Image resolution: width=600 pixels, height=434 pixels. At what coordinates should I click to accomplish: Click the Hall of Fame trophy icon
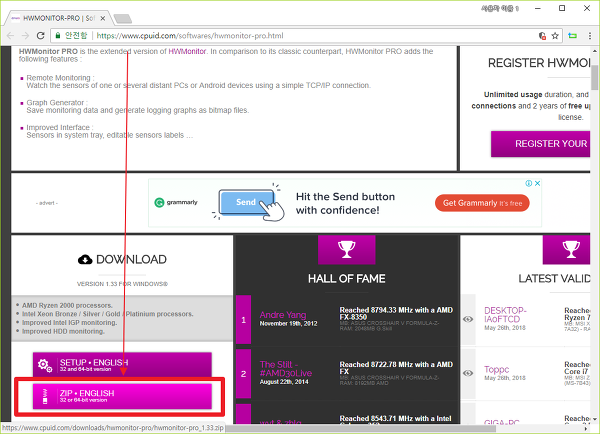[347, 249]
